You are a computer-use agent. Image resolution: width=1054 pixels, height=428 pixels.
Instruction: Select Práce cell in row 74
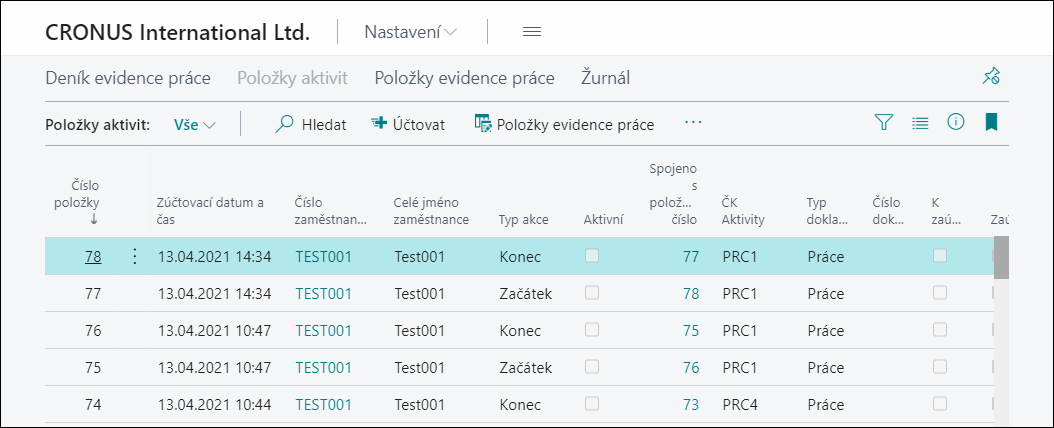(x=826, y=404)
